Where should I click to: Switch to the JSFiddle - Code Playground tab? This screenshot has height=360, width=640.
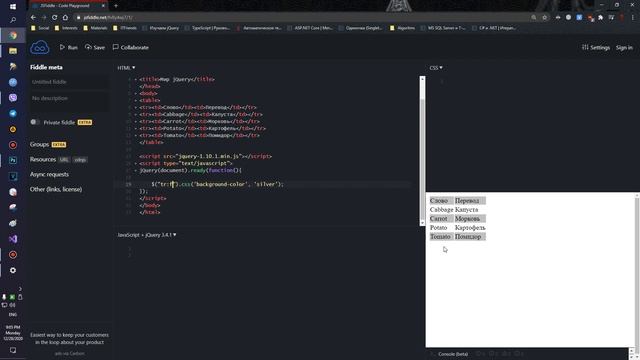(67, 6)
